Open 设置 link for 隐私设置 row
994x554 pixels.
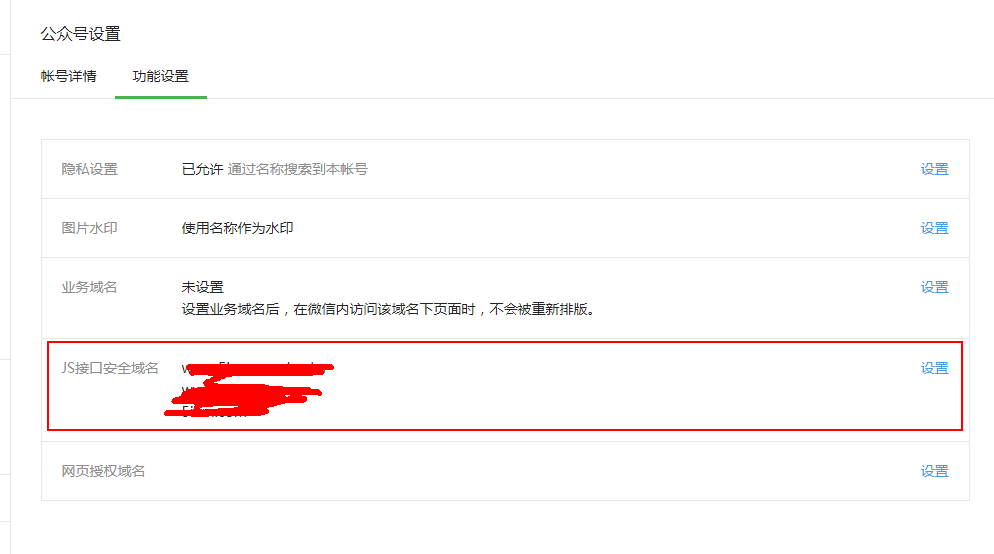934,169
